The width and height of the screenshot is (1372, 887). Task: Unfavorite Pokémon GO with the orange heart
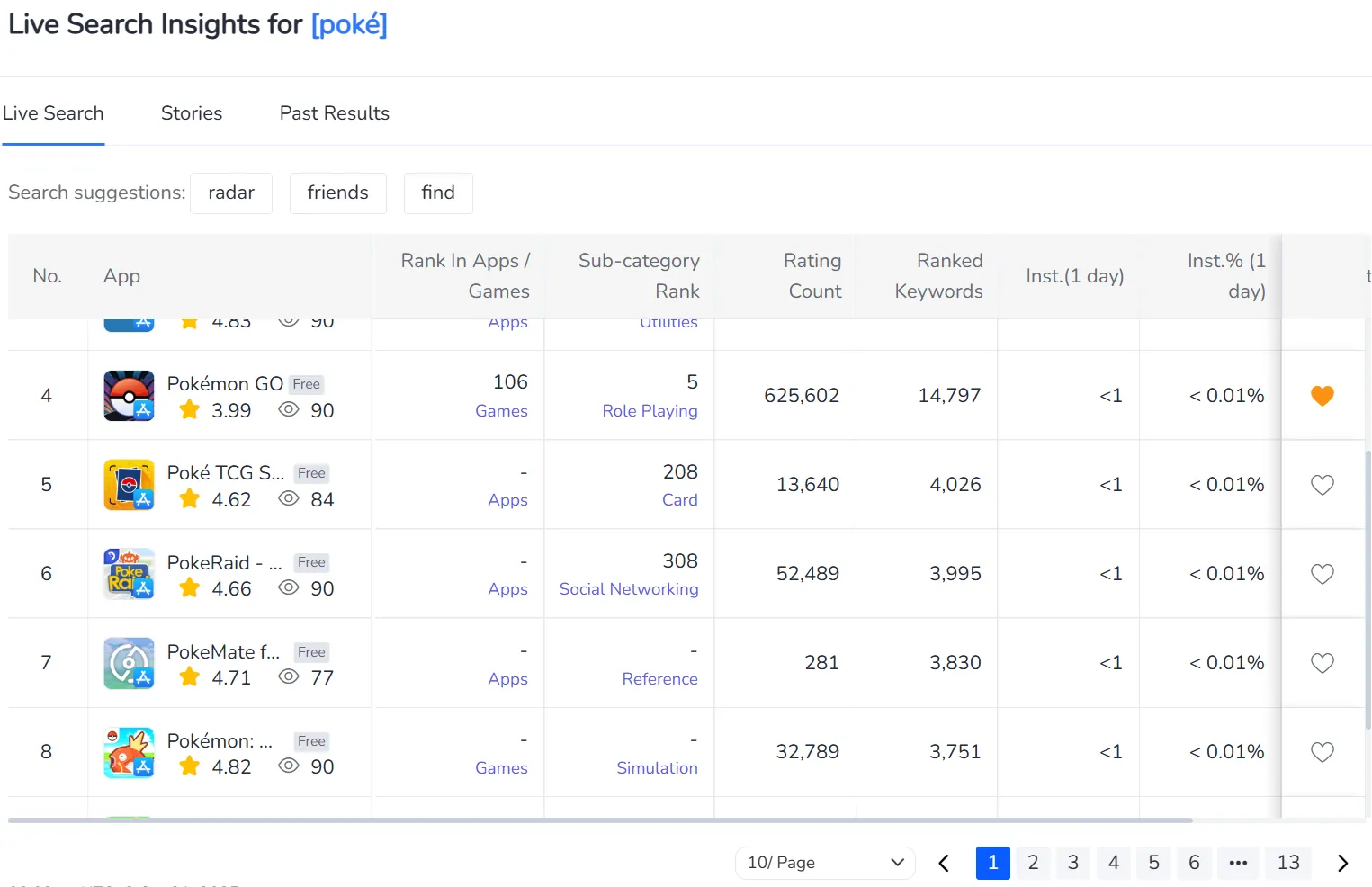click(1322, 396)
